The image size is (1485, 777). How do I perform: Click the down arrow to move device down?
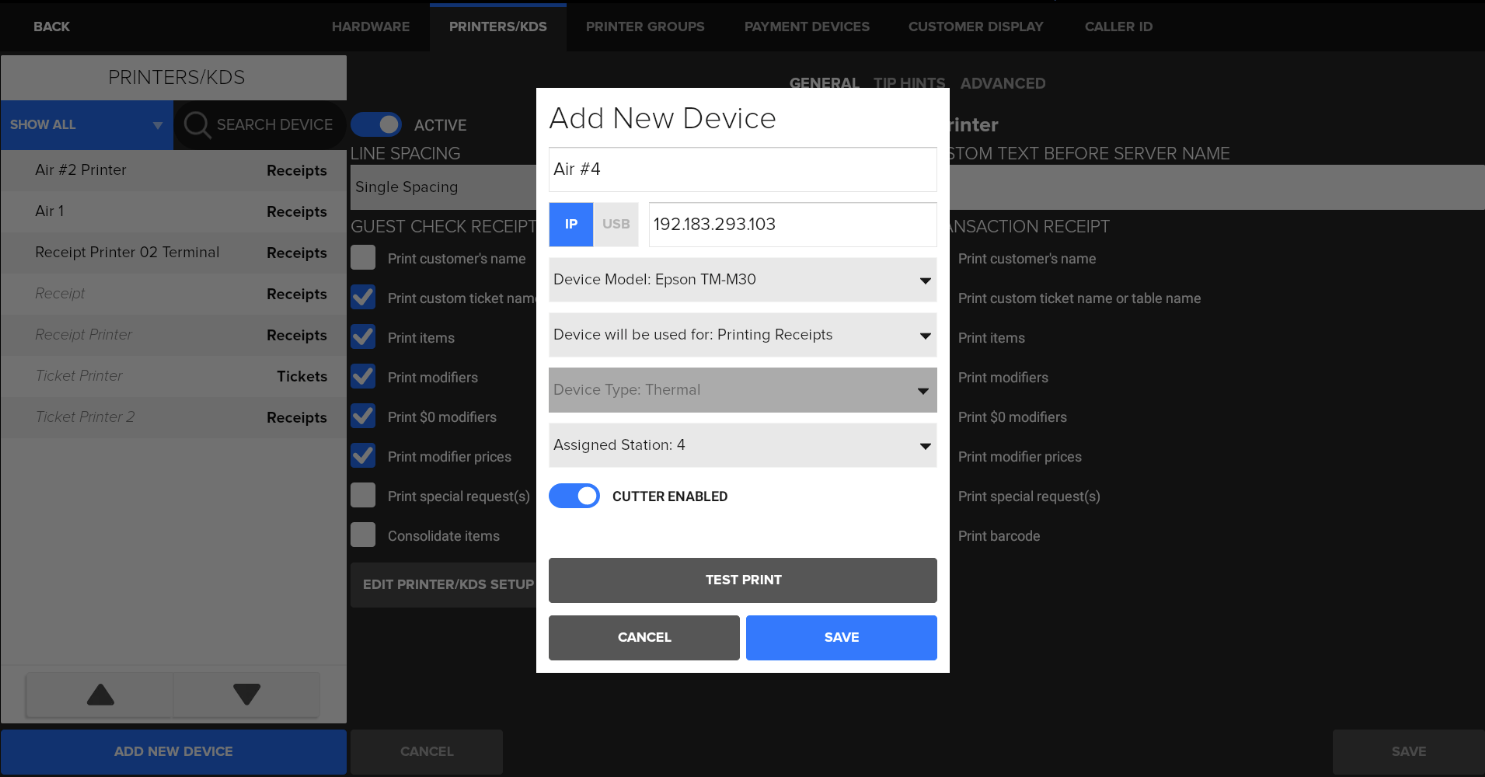tap(246, 694)
